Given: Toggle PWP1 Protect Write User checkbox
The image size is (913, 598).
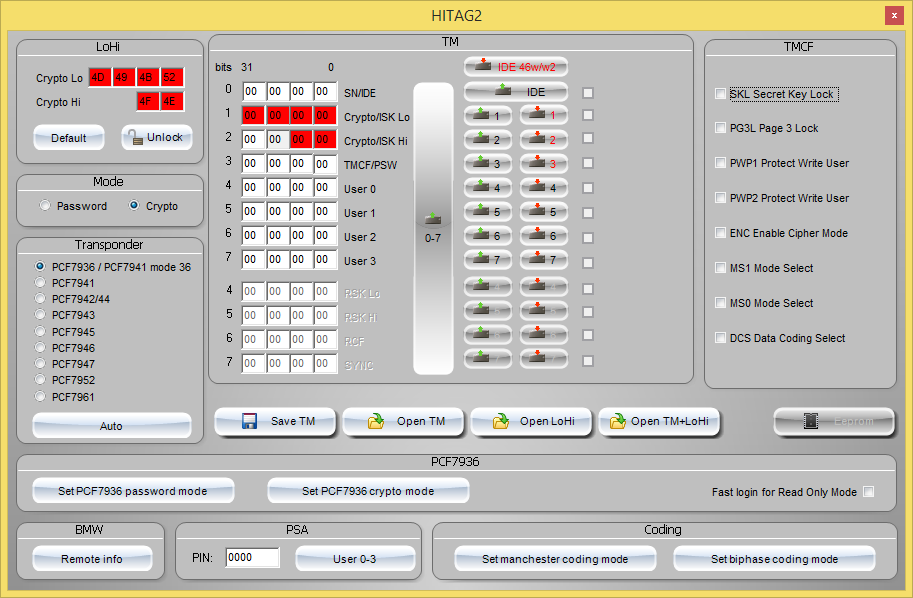Looking at the screenshot, I should coord(720,162).
